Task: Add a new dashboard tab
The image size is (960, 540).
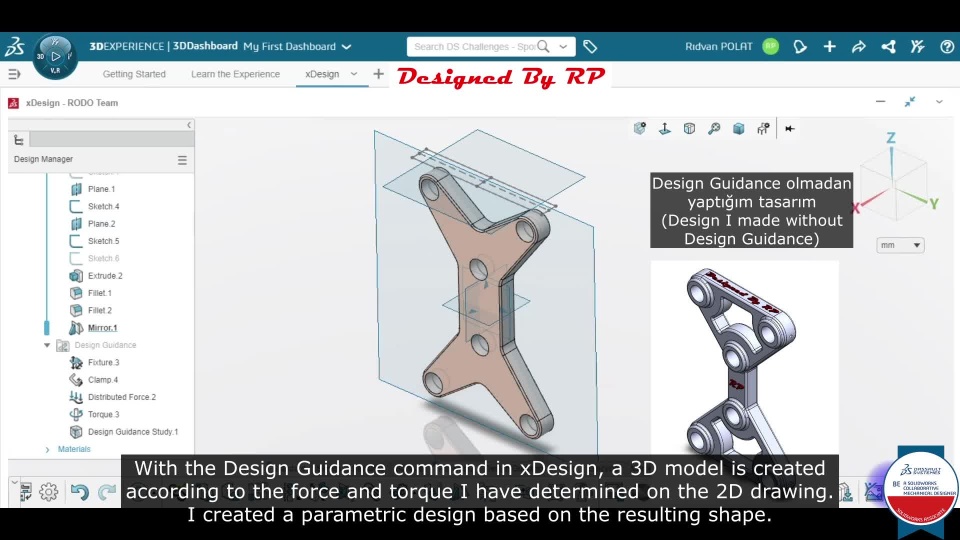Action: coord(378,74)
